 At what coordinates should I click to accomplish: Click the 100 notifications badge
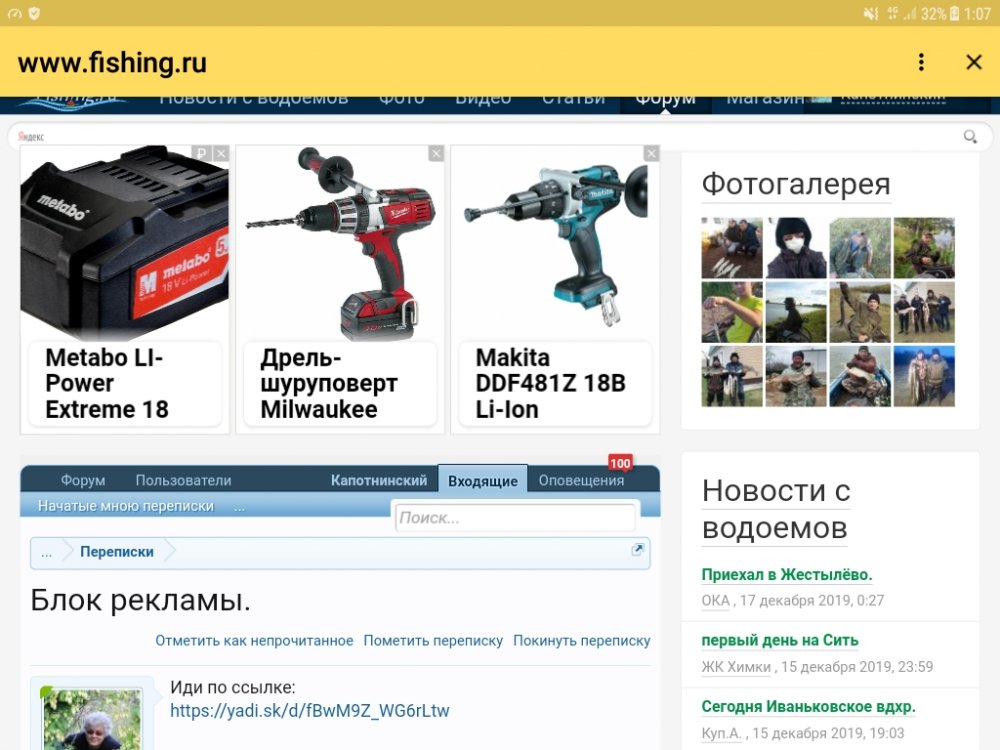[x=620, y=463]
